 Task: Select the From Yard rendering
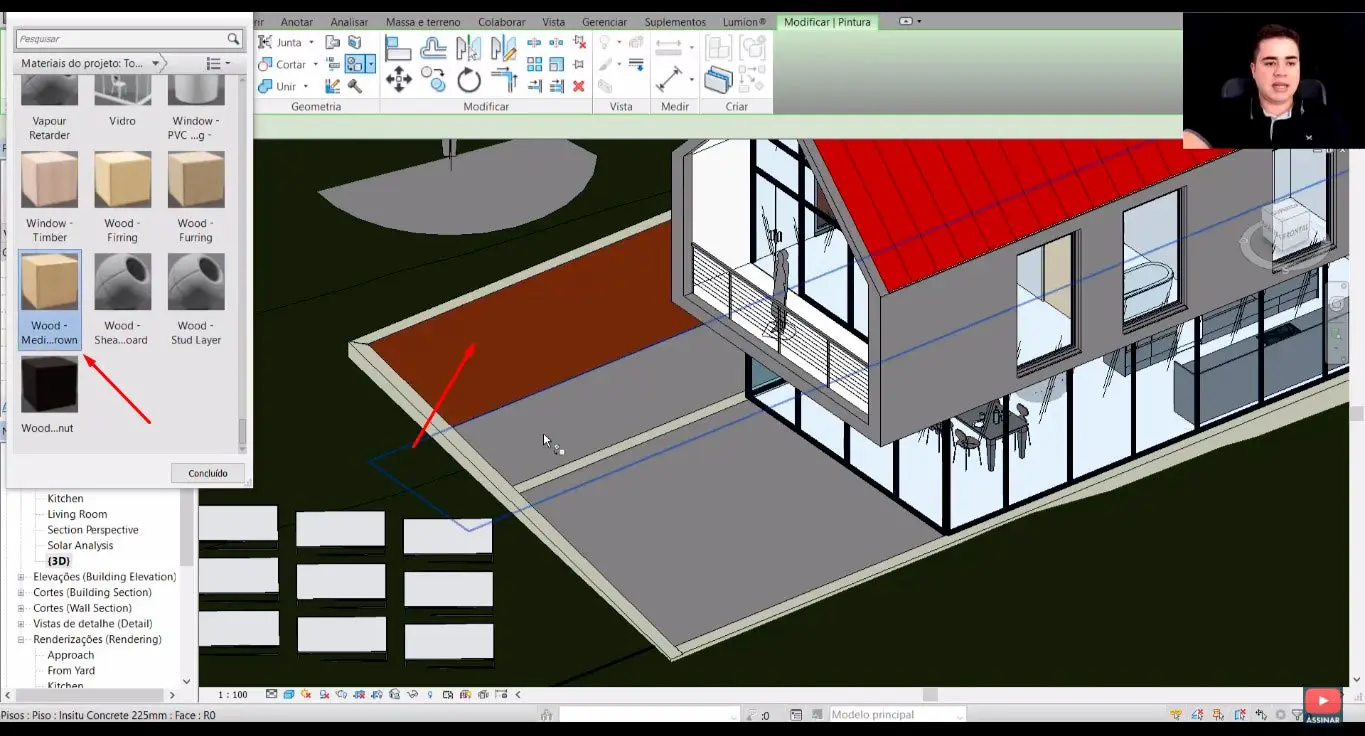coord(71,671)
